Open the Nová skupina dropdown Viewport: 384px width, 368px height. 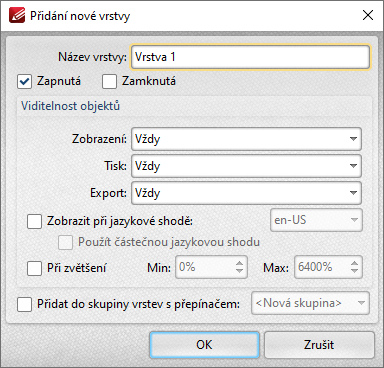pos(310,303)
